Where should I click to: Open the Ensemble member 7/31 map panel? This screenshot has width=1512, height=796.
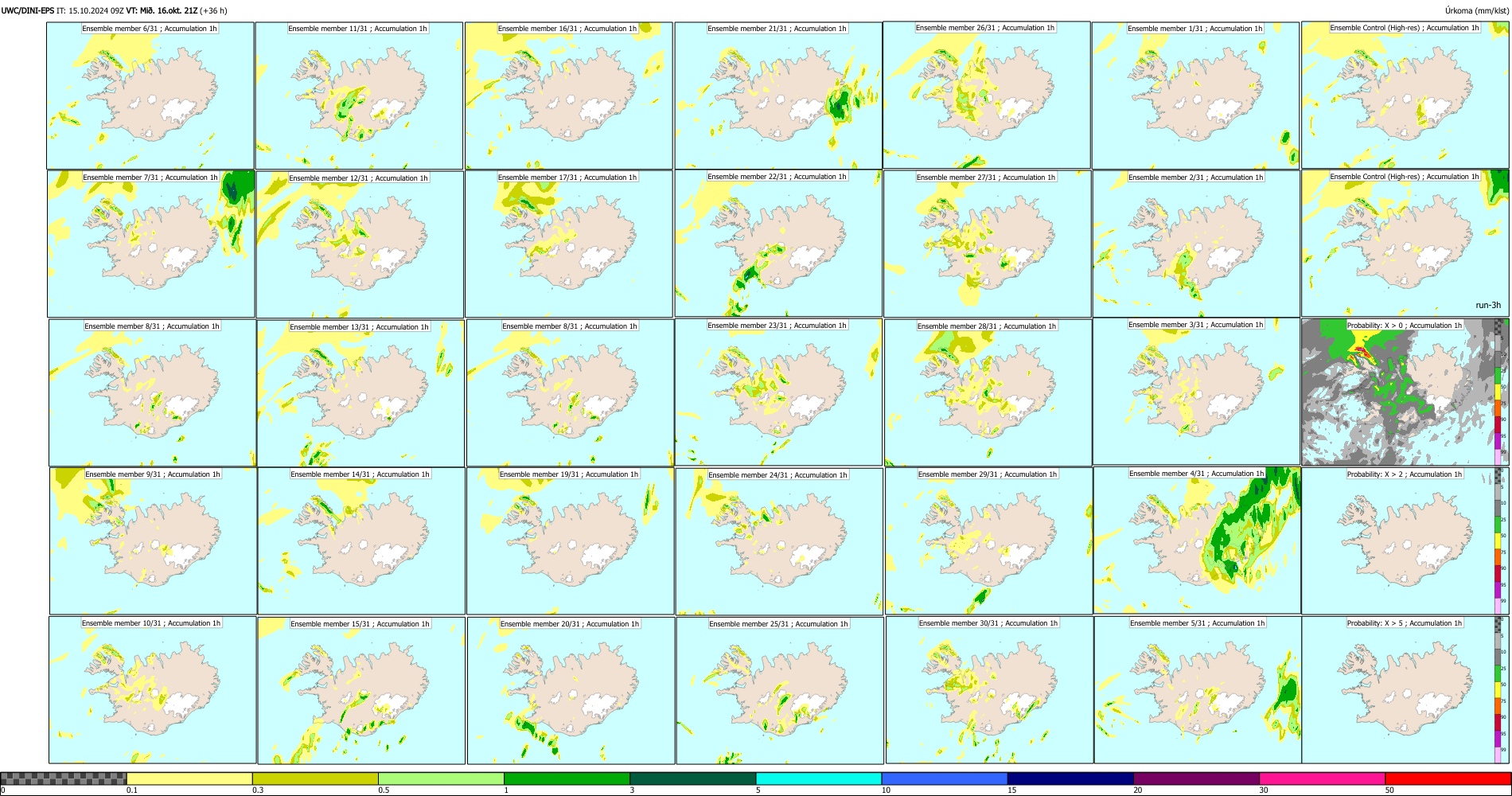click(x=150, y=244)
